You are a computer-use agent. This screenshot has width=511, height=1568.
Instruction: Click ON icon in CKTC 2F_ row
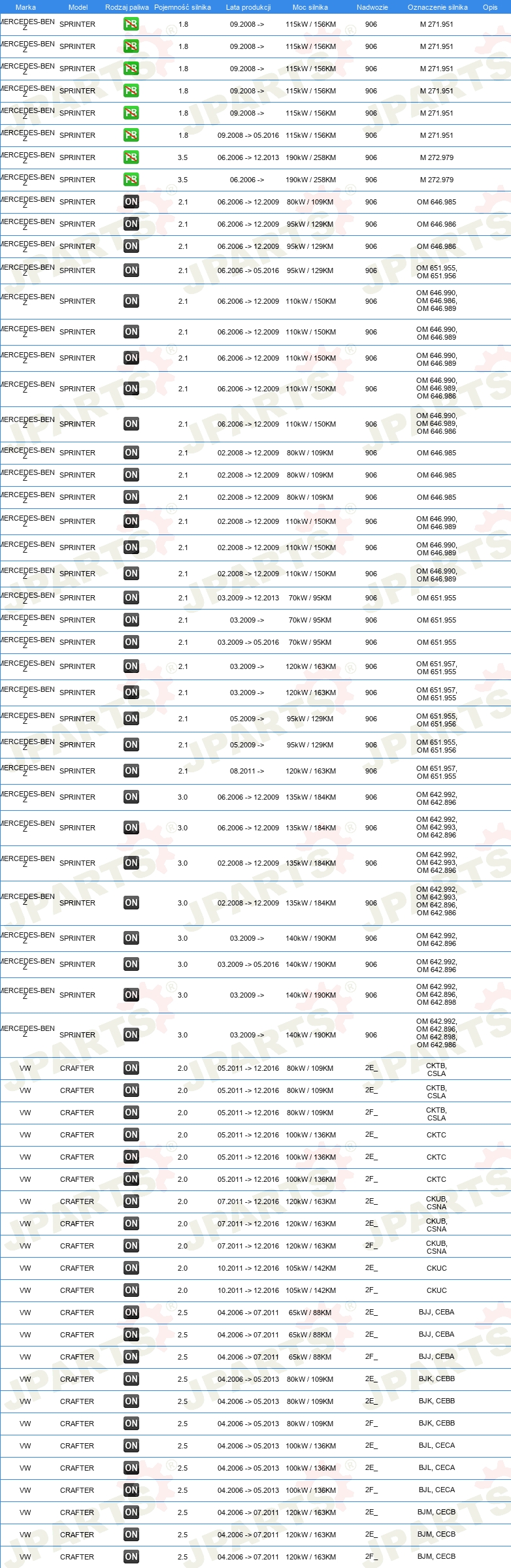[x=131, y=1179]
